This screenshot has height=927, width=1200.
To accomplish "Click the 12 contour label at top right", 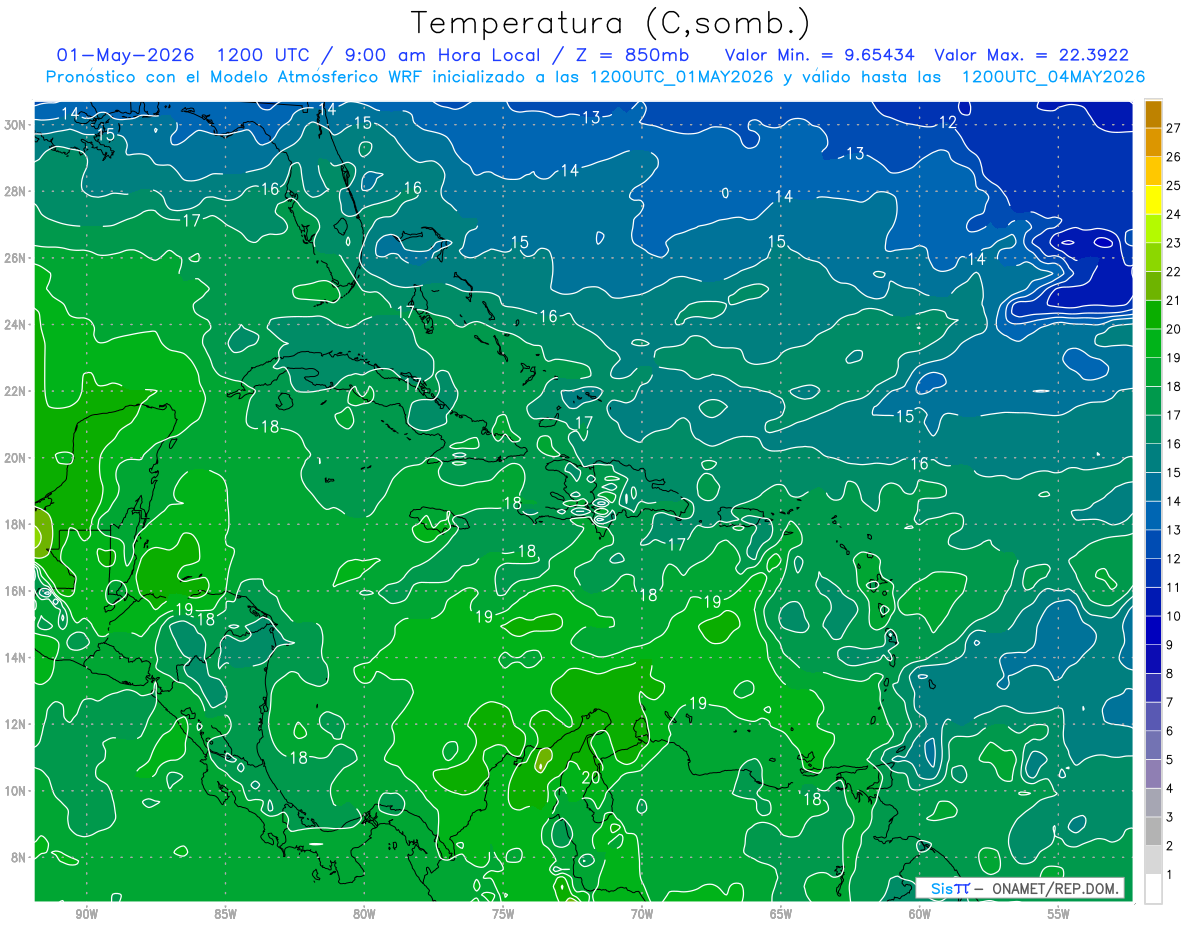I will click(x=948, y=122).
